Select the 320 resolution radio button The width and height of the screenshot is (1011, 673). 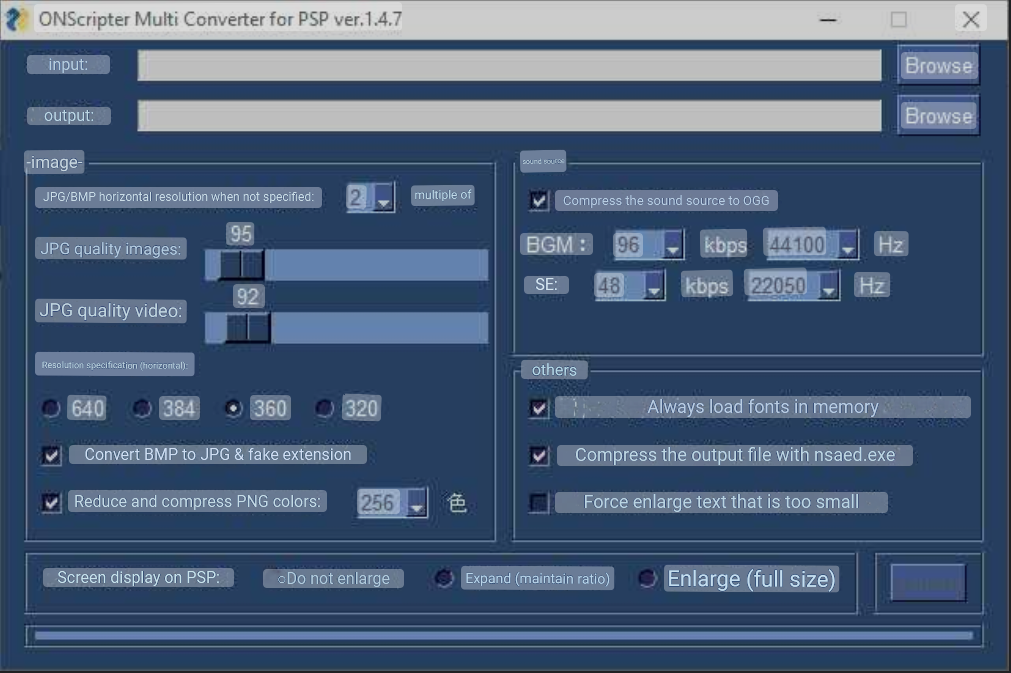pos(324,408)
